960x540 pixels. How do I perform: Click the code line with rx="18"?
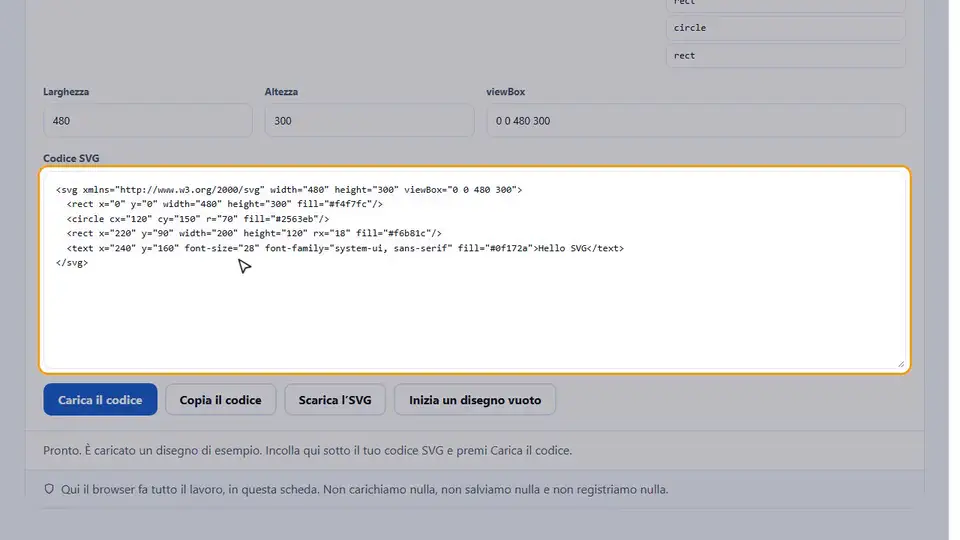pos(254,233)
